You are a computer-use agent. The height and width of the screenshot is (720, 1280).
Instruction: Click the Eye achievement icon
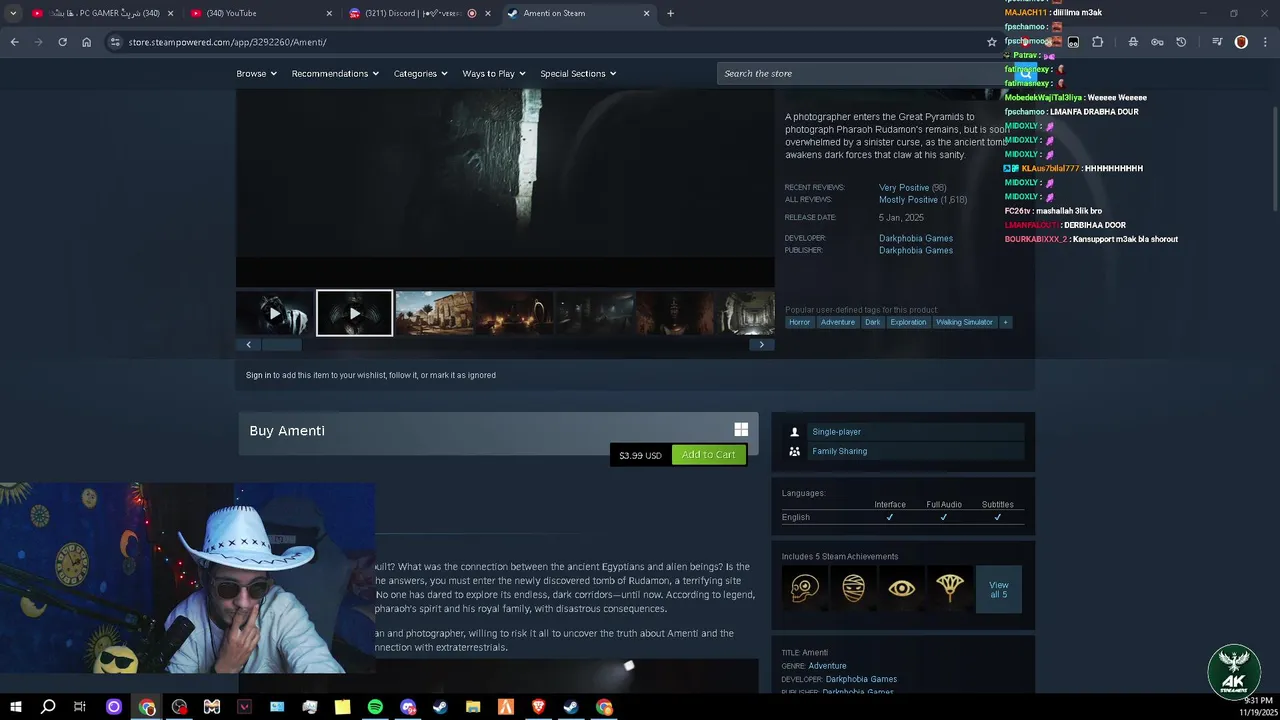(x=901, y=588)
